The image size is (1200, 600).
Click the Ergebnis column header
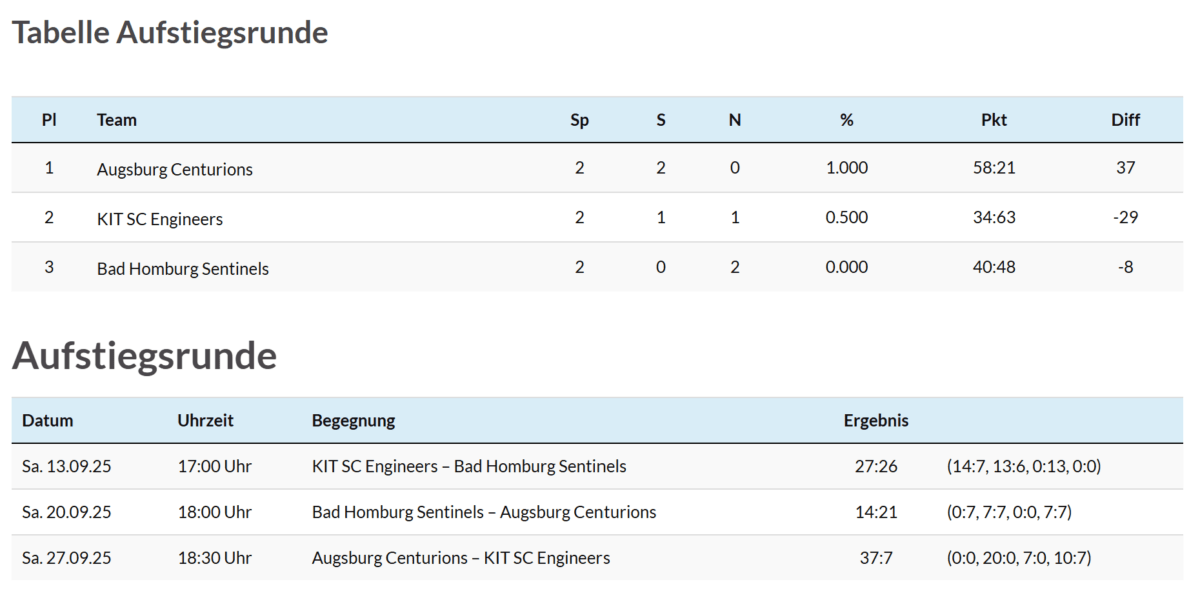point(876,421)
